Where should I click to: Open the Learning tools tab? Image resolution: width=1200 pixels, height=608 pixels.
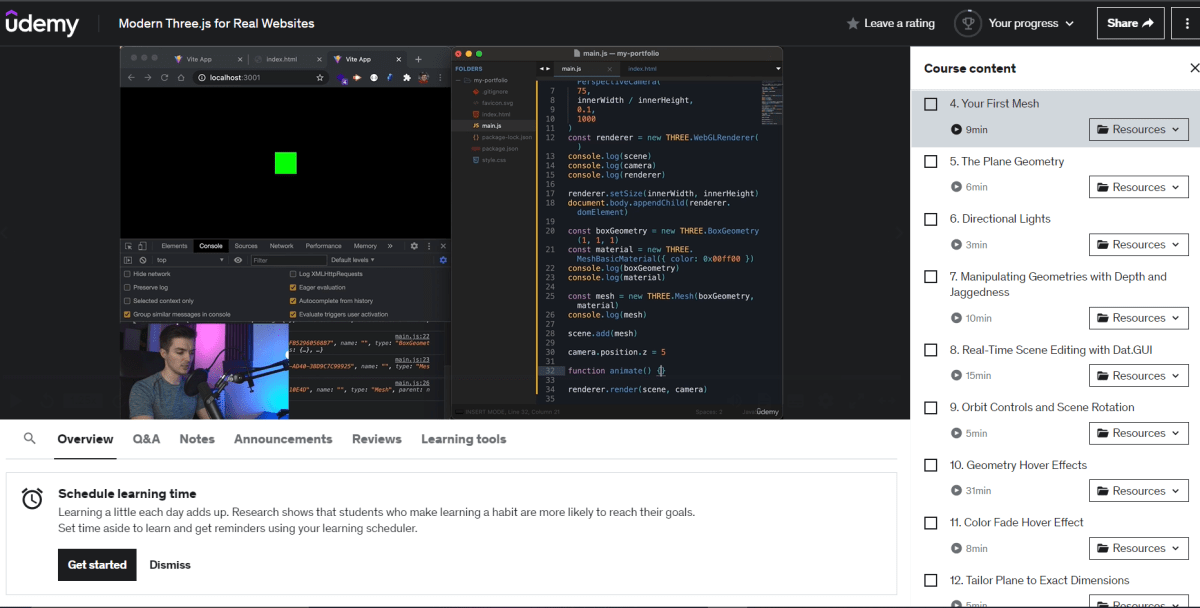[463, 439]
